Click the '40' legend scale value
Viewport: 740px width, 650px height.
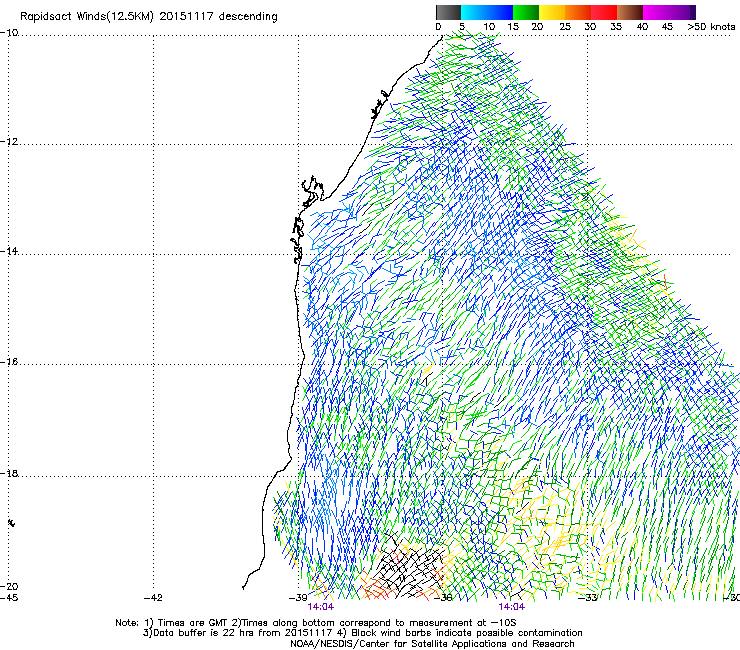point(642,27)
